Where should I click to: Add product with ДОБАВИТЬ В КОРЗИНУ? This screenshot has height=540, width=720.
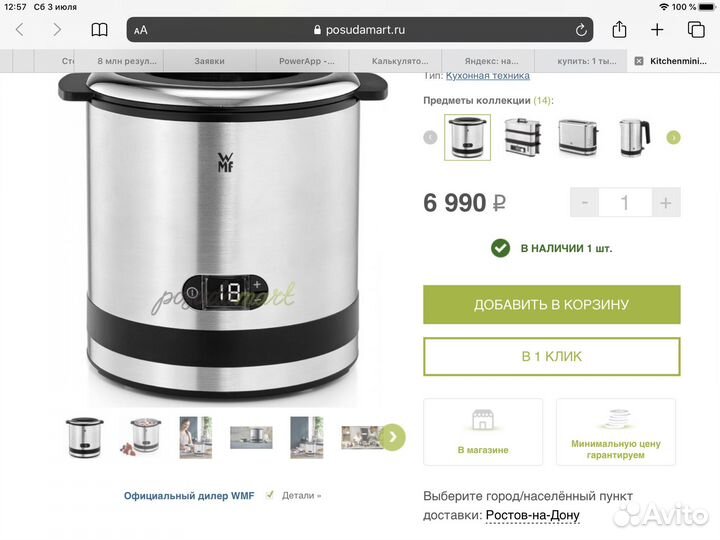click(x=551, y=304)
